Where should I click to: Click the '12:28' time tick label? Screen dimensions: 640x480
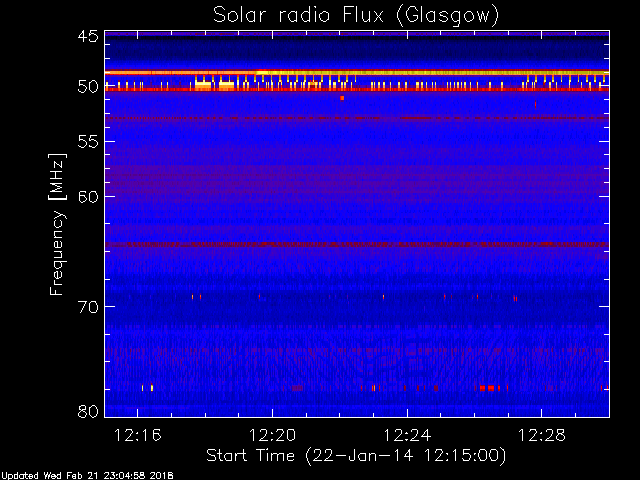click(542, 436)
